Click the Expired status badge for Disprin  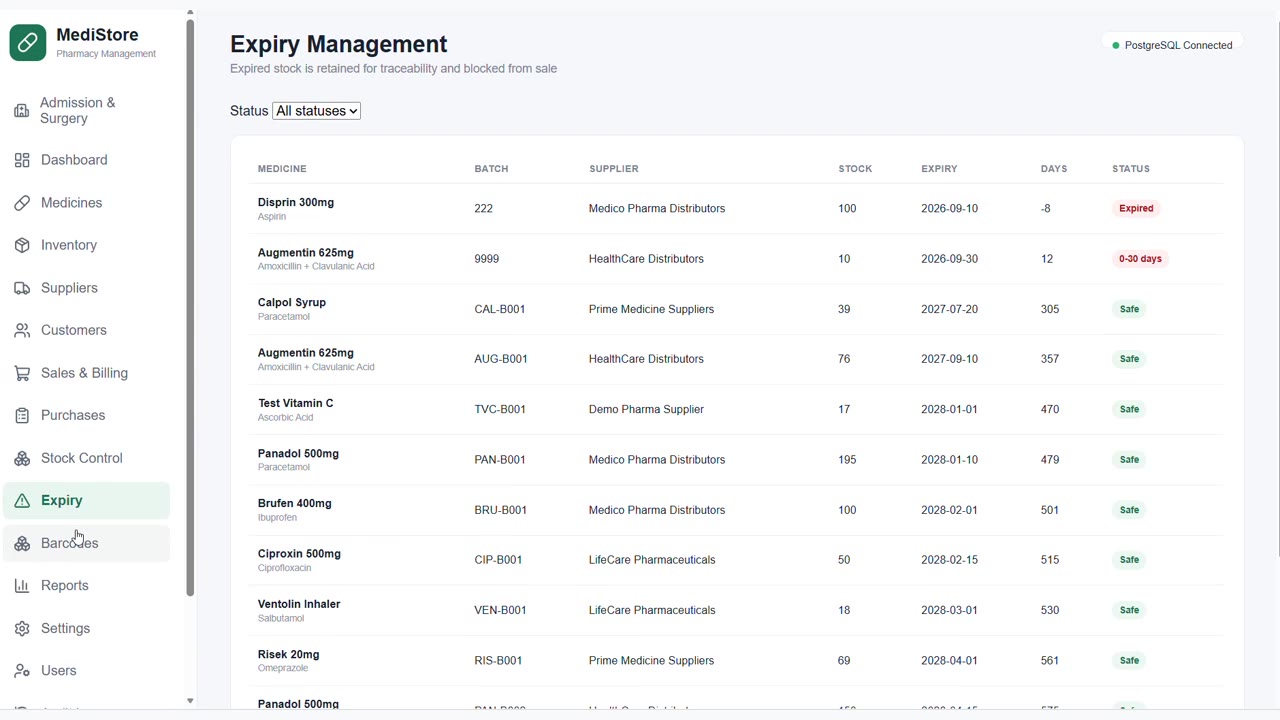(x=1136, y=208)
